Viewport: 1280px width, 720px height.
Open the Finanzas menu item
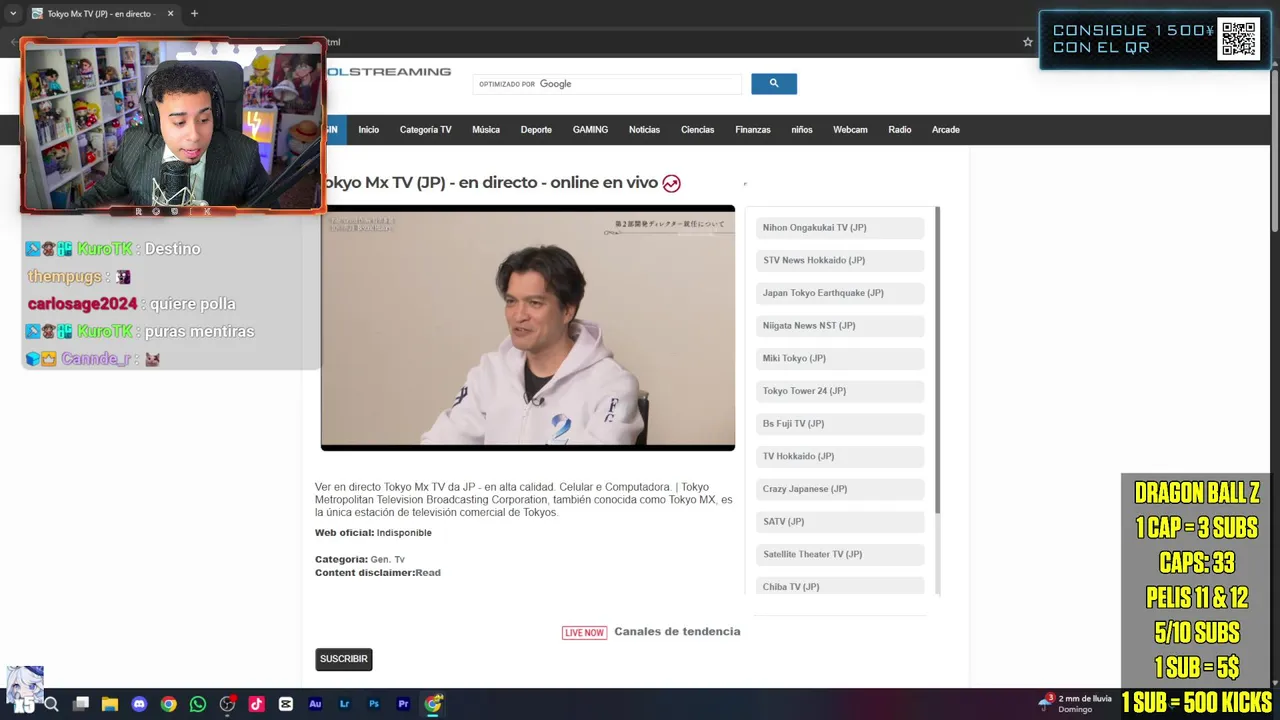[753, 130]
